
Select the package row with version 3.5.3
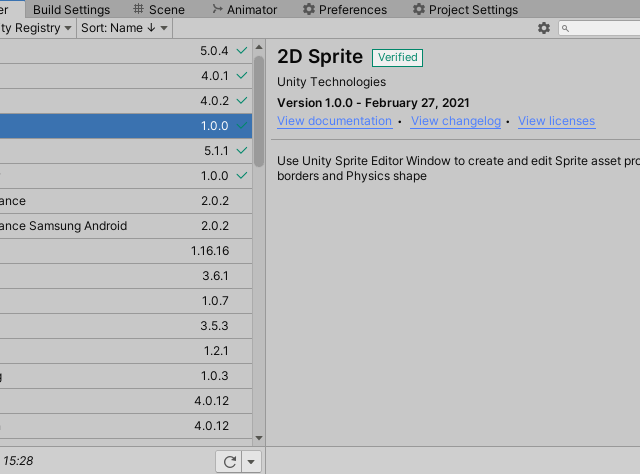click(126, 326)
